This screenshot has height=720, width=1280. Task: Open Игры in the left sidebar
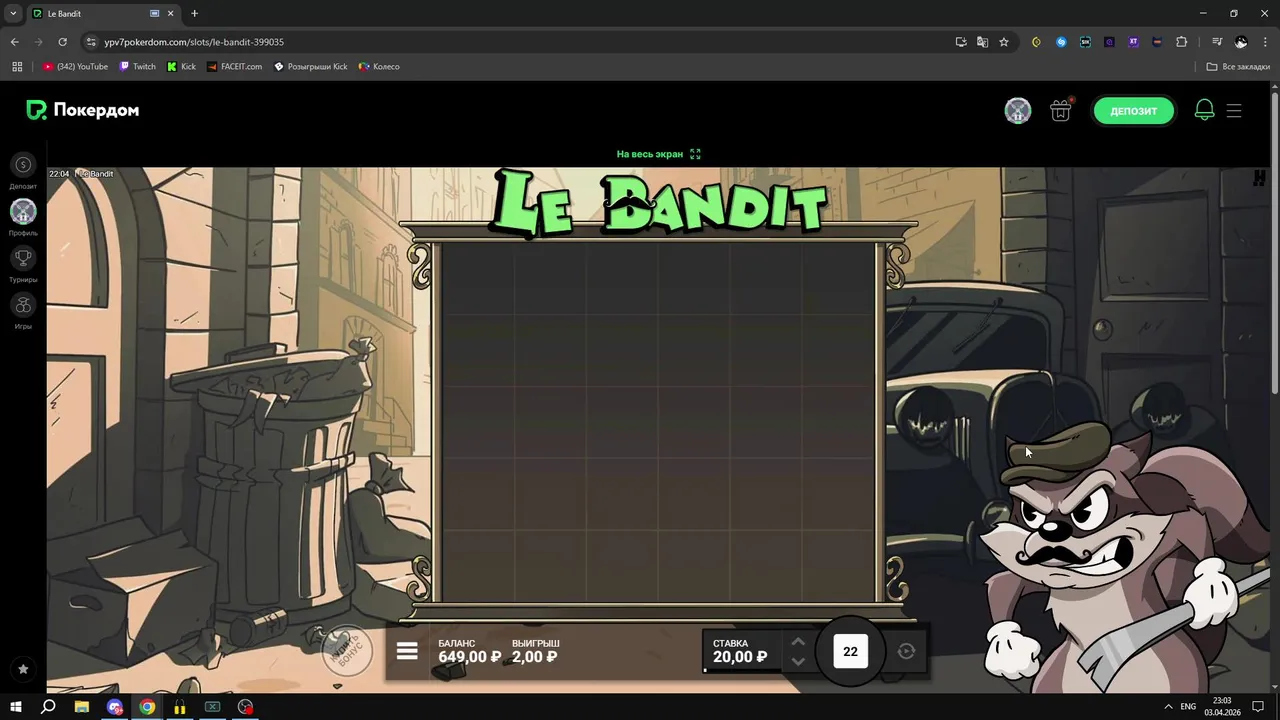pos(23,305)
